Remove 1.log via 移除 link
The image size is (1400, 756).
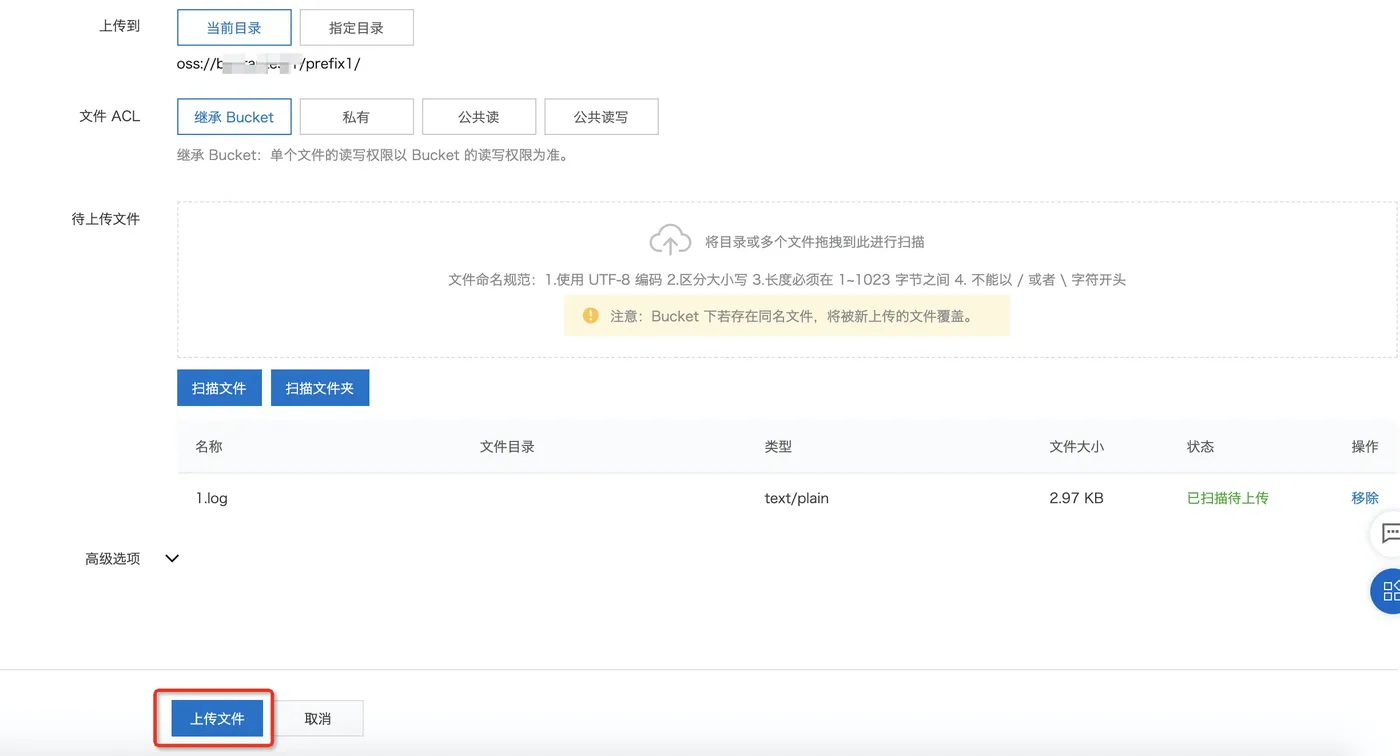[1365, 498]
